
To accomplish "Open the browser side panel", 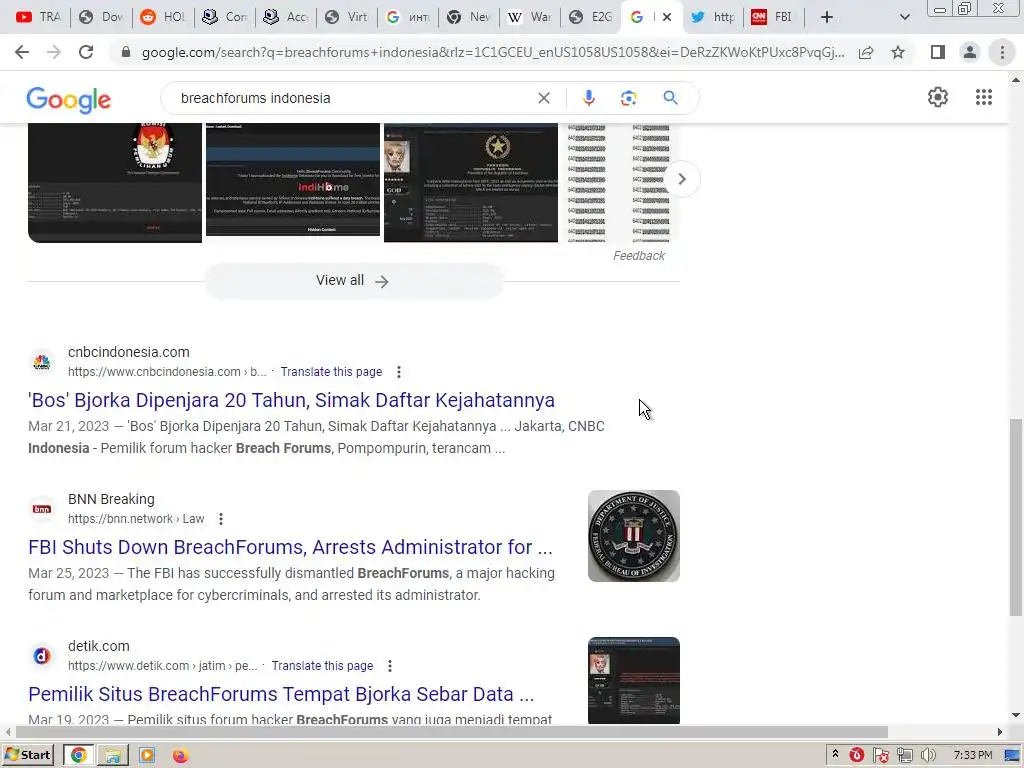I will point(938,52).
